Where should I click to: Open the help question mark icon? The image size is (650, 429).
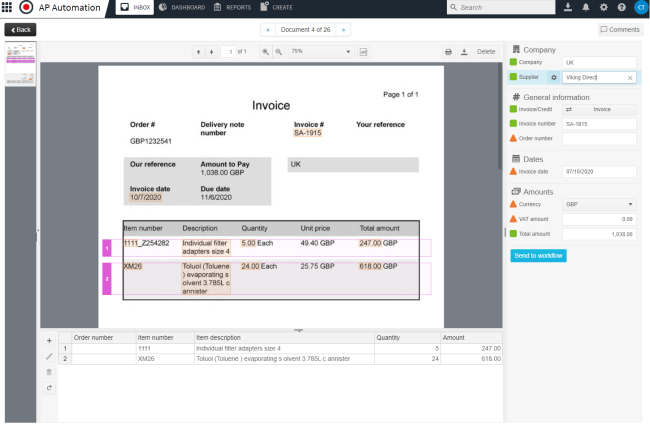click(x=621, y=7)
